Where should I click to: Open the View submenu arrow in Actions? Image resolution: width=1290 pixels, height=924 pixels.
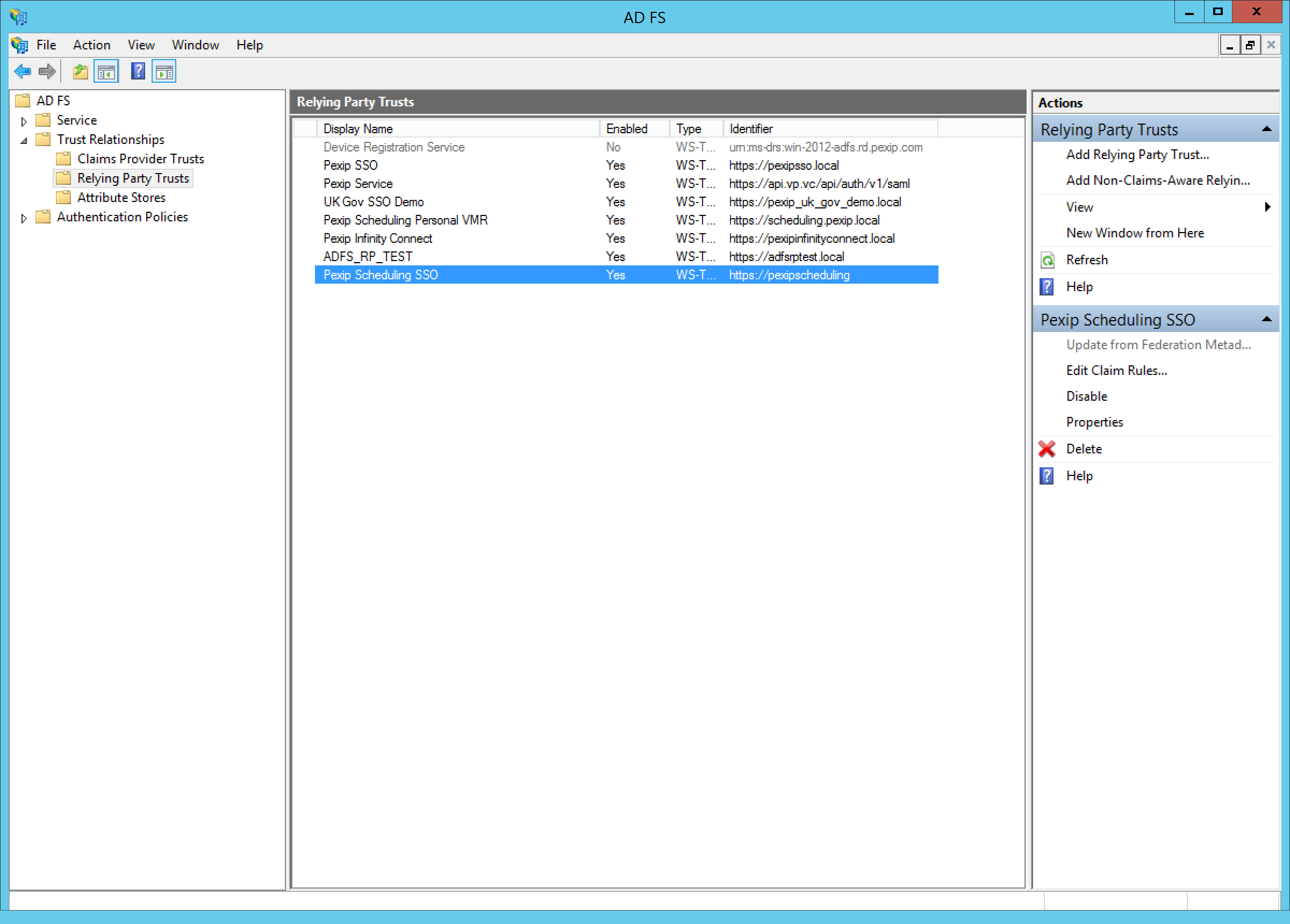[1267, 207]
